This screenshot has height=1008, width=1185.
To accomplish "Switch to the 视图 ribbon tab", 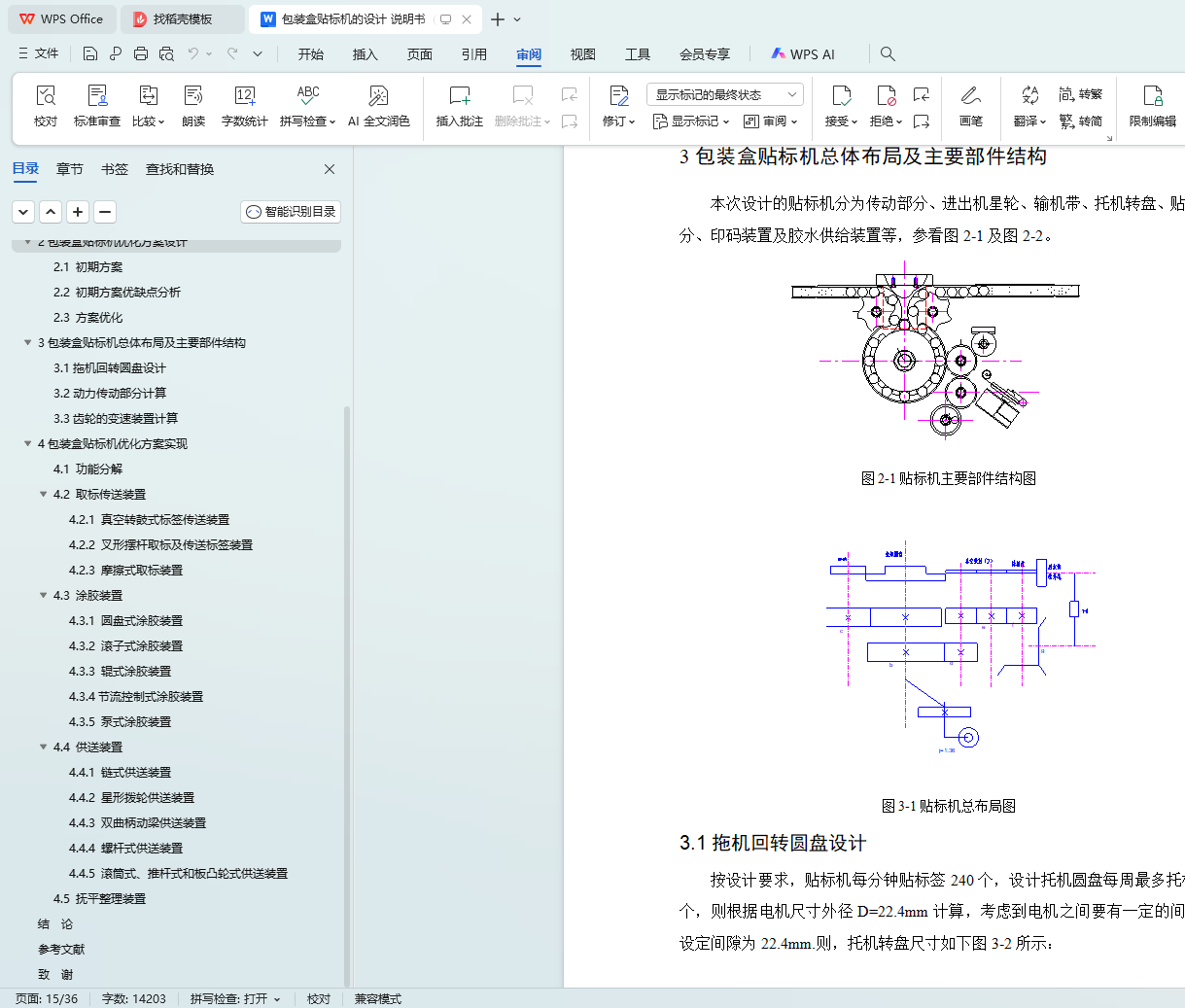I will 583,54.
